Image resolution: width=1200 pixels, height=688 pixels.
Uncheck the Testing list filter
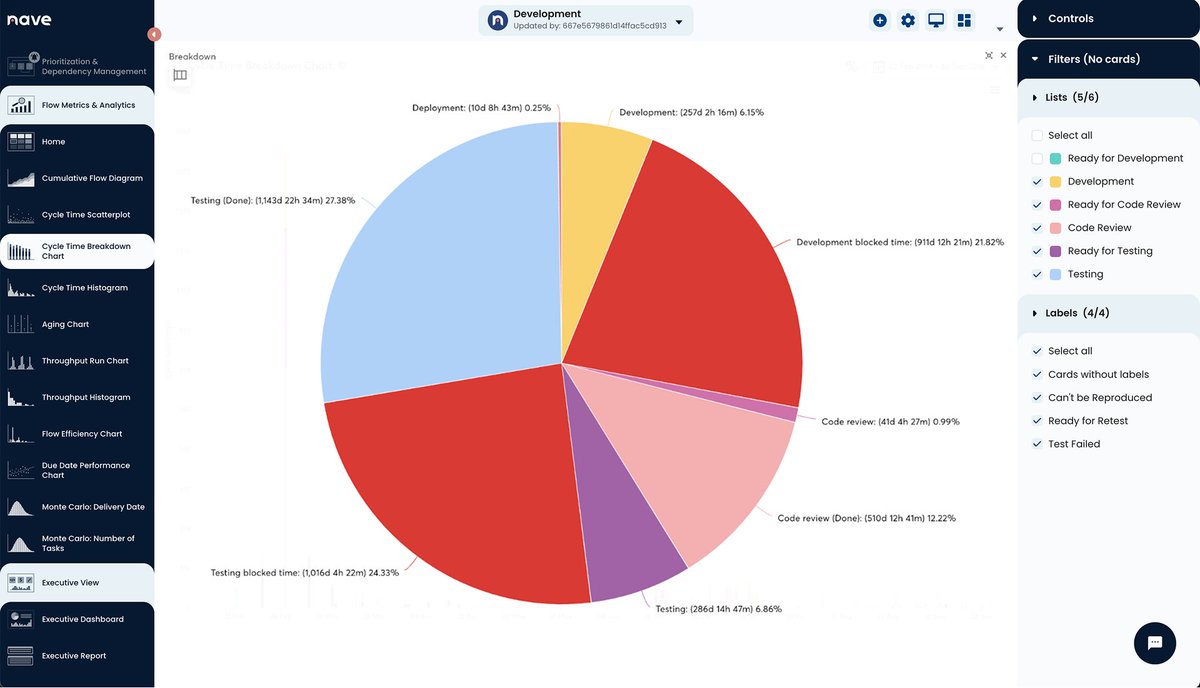click(1037, 274)
